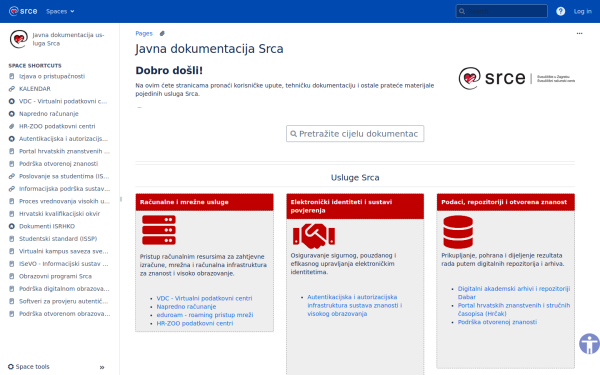Click link icon beside Poslovanje sa studentima
Image resolution: width=600 pixels, height=375 pixels.
(x=11, y=176)
